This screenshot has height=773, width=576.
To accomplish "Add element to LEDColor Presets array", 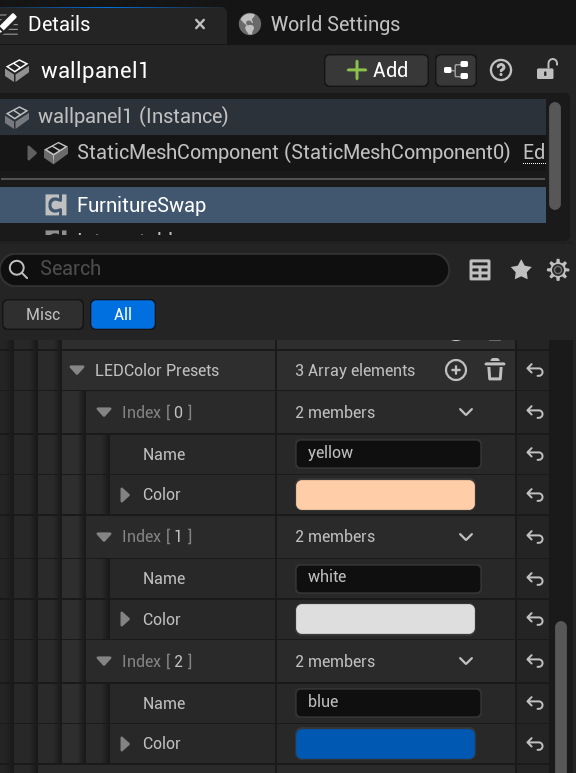I will tap(456, 370).
